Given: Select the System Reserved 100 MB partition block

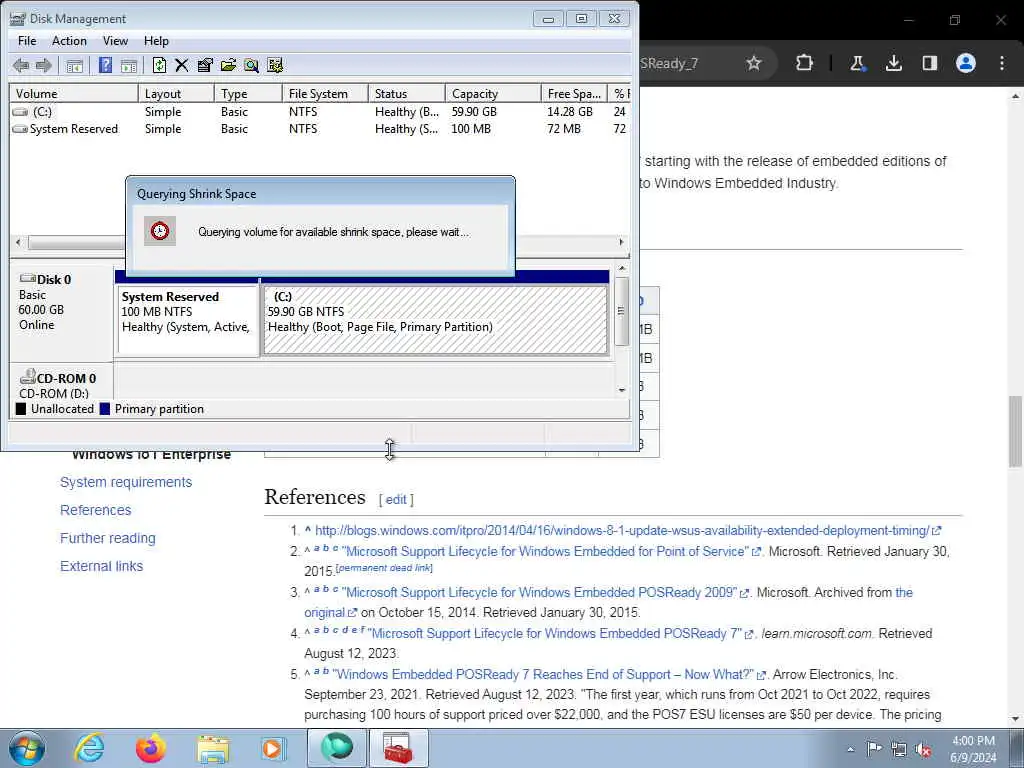Looking at the screenshot, I should [187, 320].
